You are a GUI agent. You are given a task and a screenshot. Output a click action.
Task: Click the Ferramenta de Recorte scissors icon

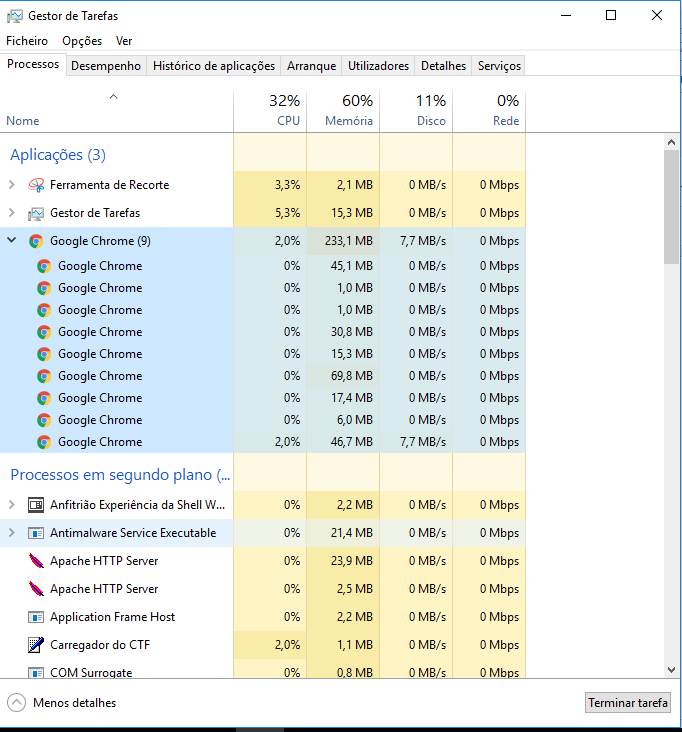[36, 185]
